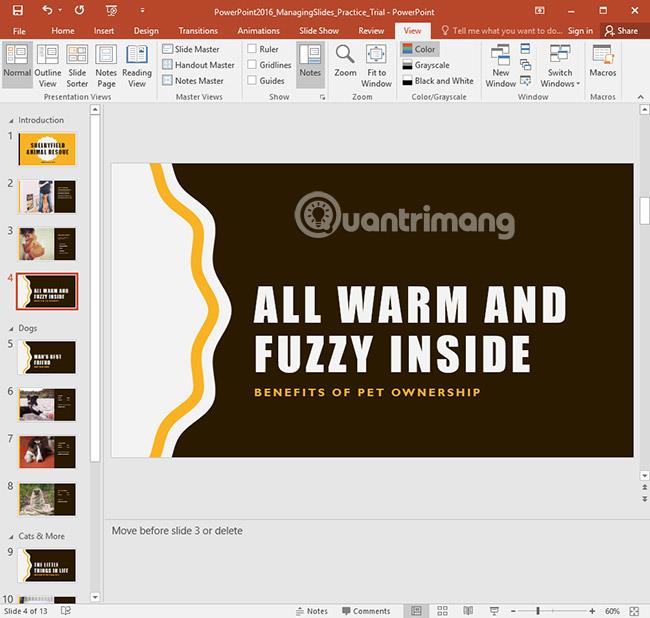The height and width of the screenshot is (618, 650).
Task: Click Next Slide double-arrow button
Action: pos(645,499)
